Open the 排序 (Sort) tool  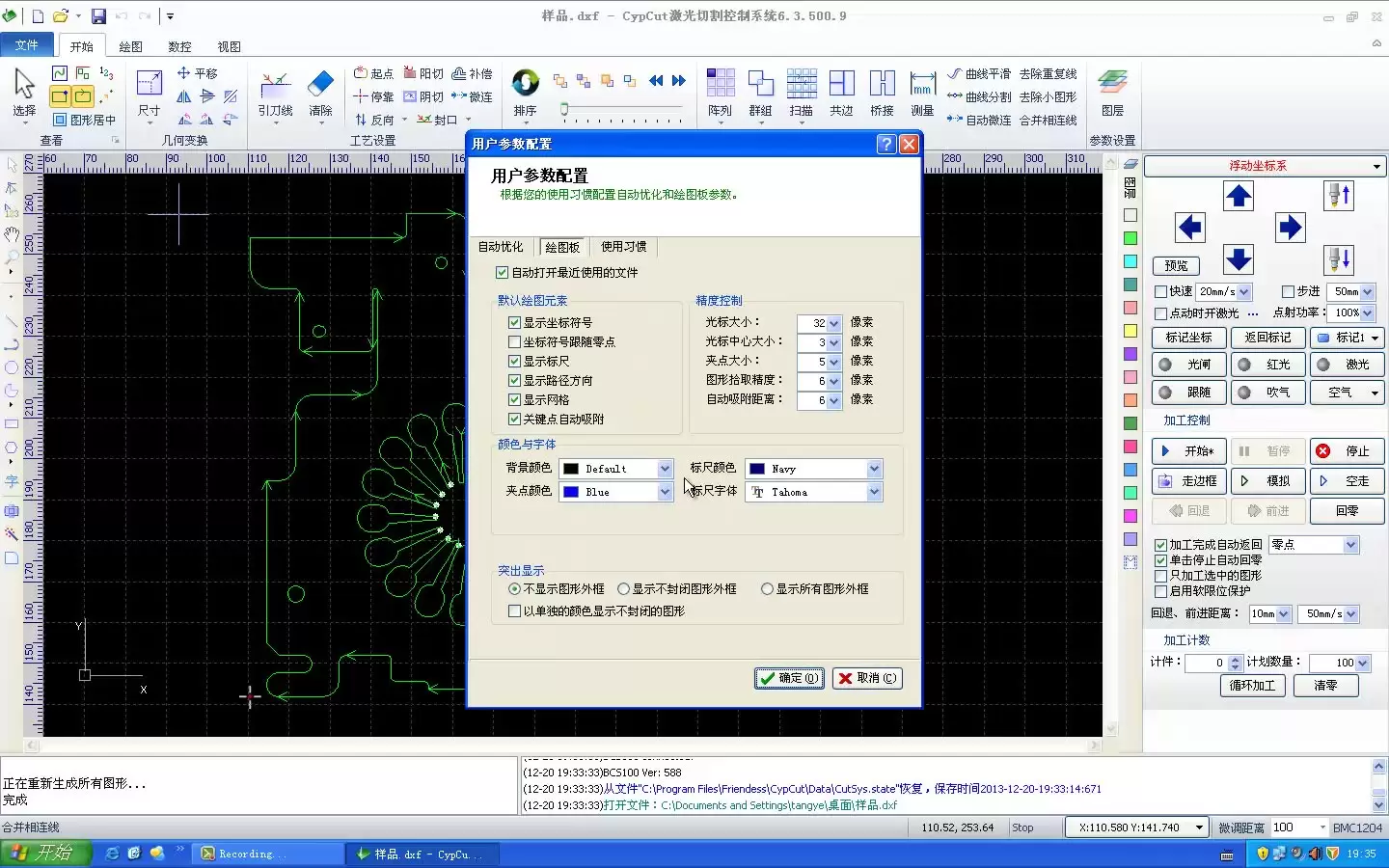pos(525,93)
